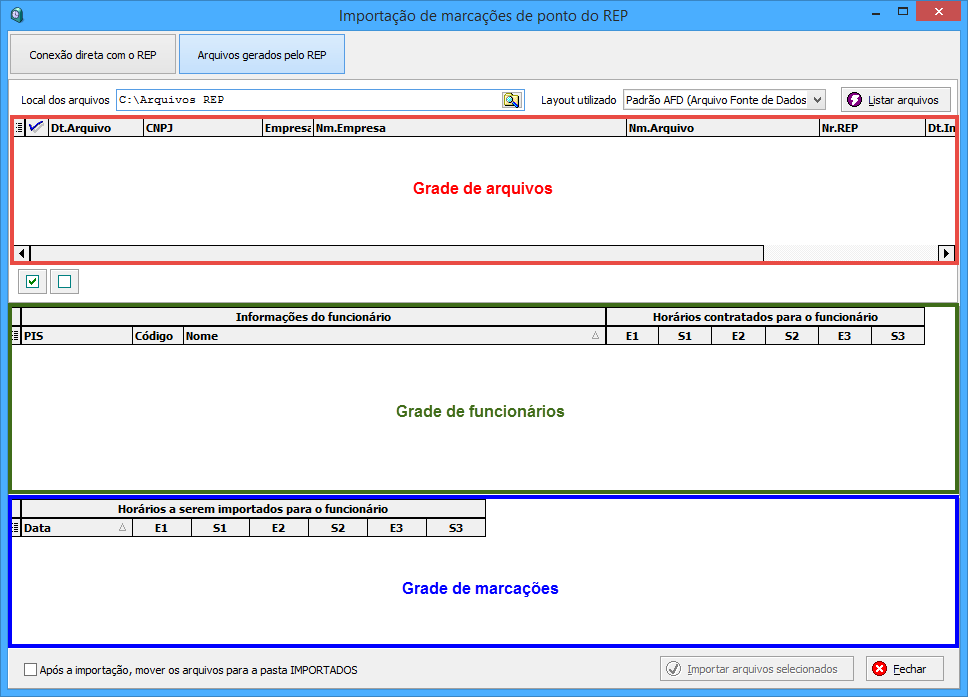This screenshot has width=968, height=697.
Task: Open file grid column selector icon
Action: tap(19, 128)
